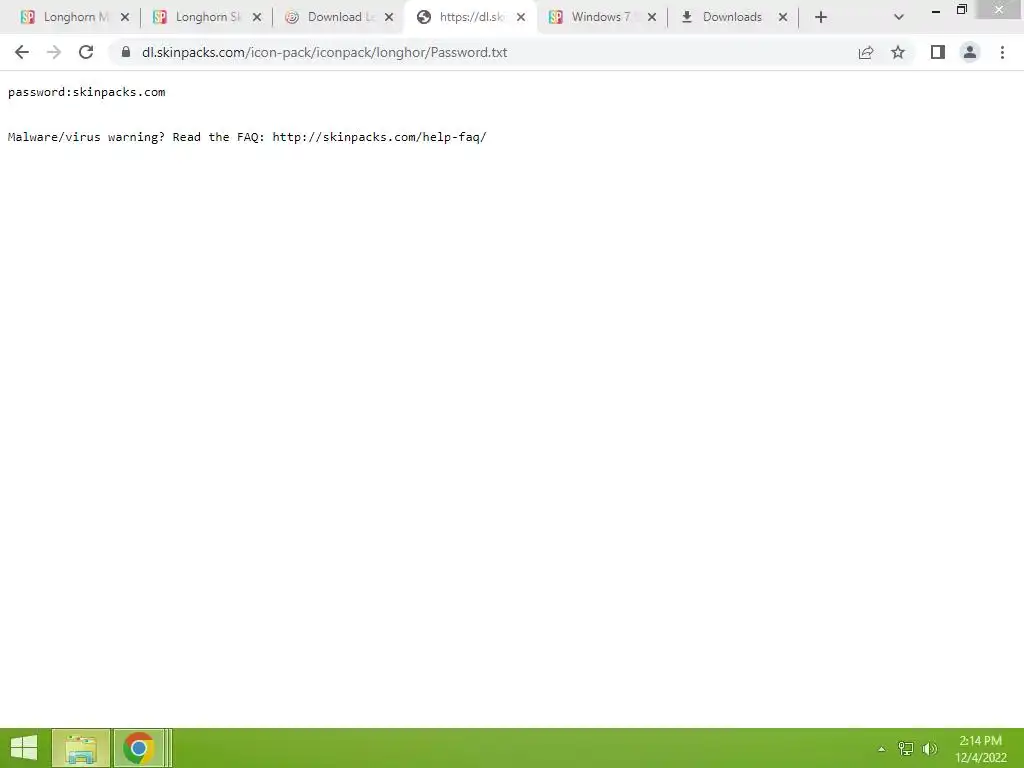
Task: Click the forward navigation arrow
Action: [54, 52]
